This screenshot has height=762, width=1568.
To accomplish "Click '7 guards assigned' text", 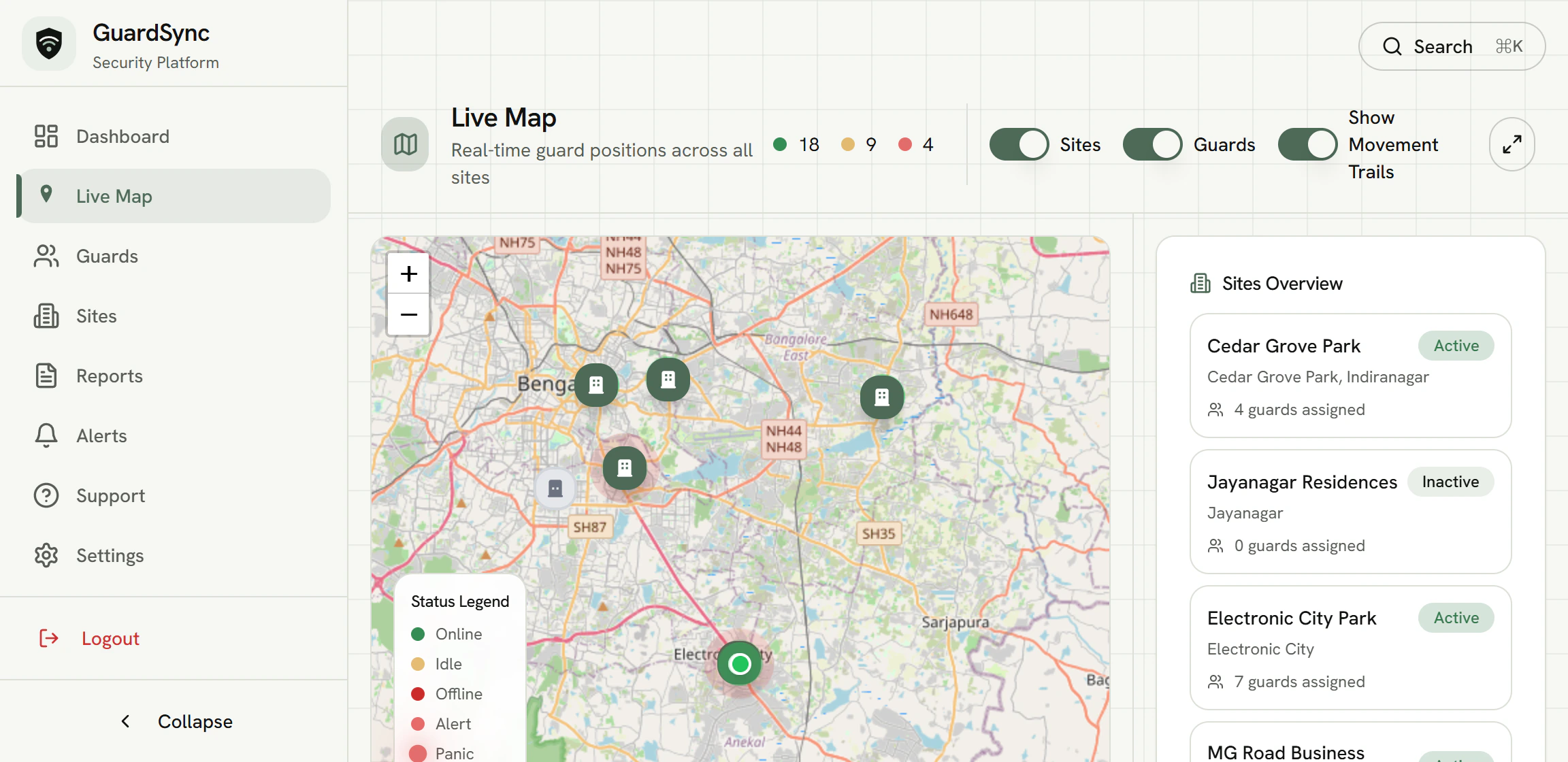I will click(x=1299, y=682).
